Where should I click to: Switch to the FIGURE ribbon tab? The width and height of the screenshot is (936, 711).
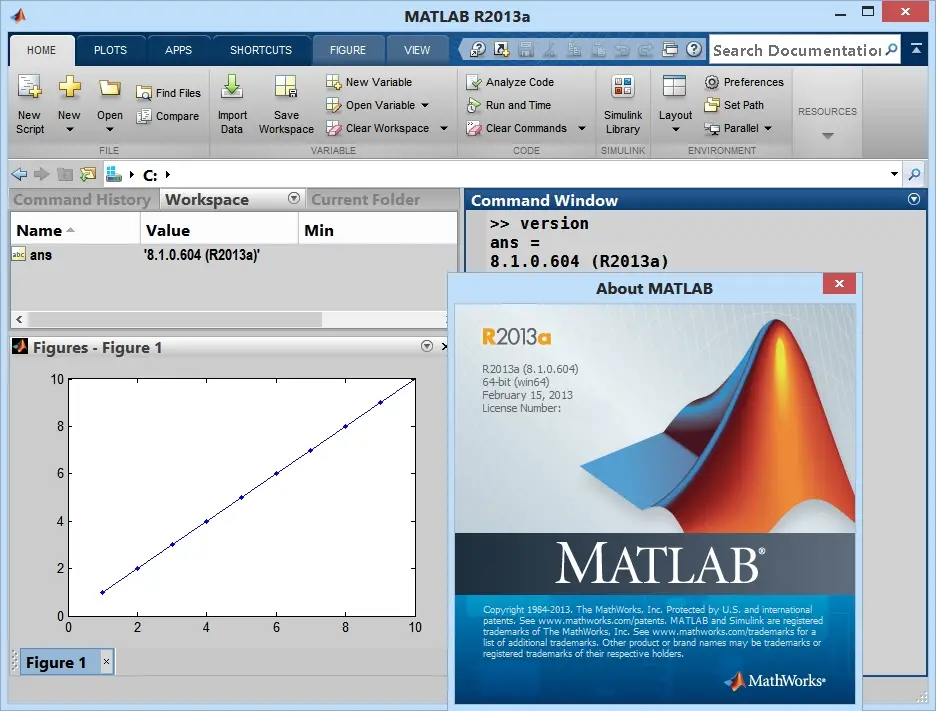point(347,50)
